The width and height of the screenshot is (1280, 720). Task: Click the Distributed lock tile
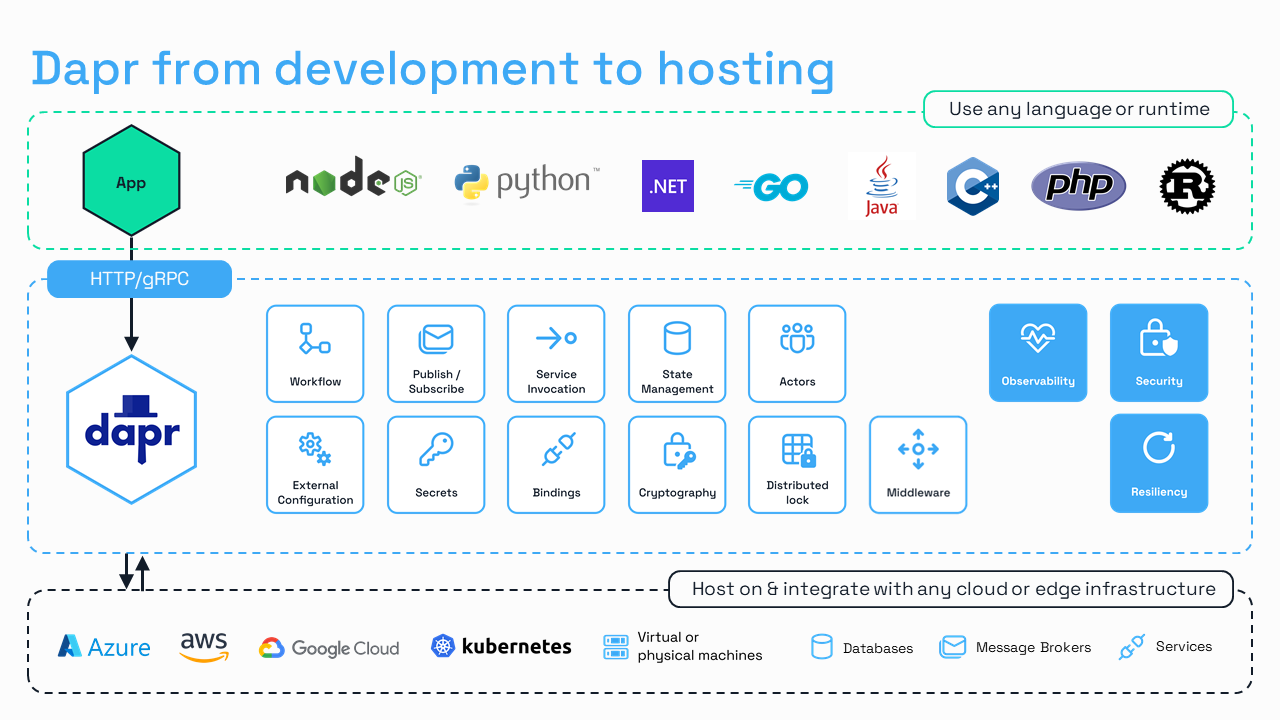pos(797,465)
